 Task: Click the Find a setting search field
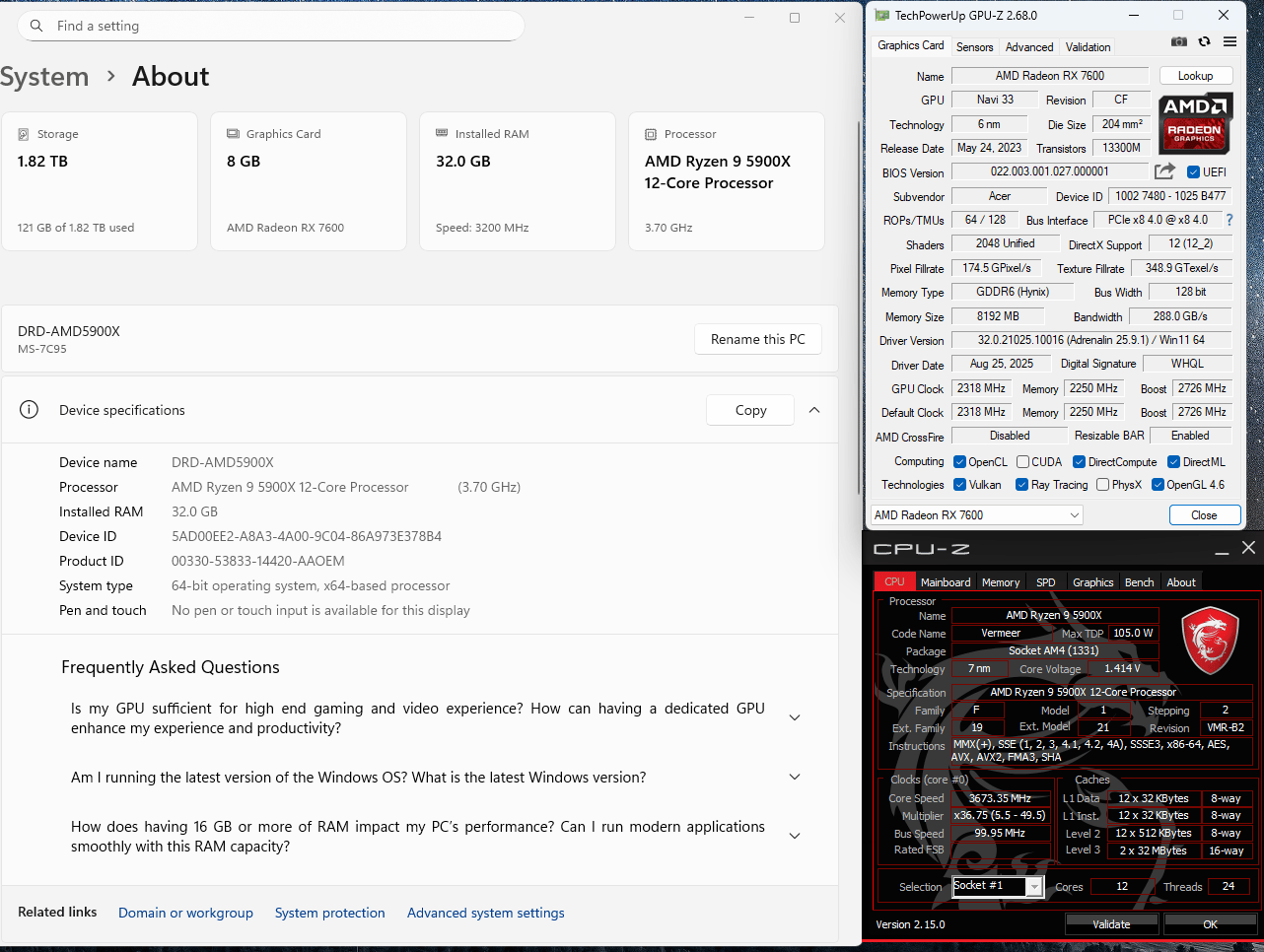tap(270, 26)
